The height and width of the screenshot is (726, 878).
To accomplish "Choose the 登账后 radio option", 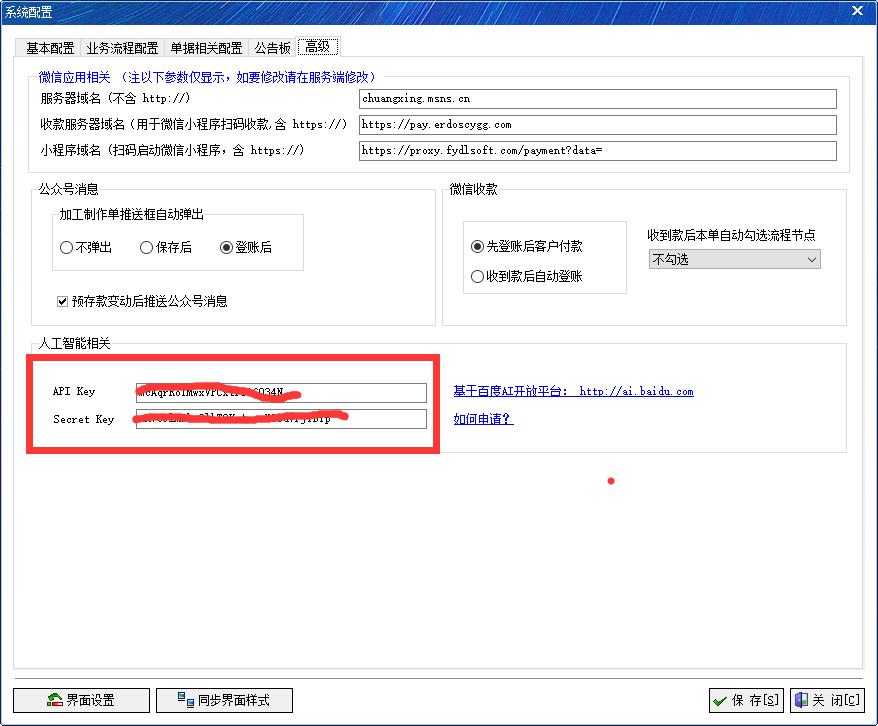I will [227, 247].
